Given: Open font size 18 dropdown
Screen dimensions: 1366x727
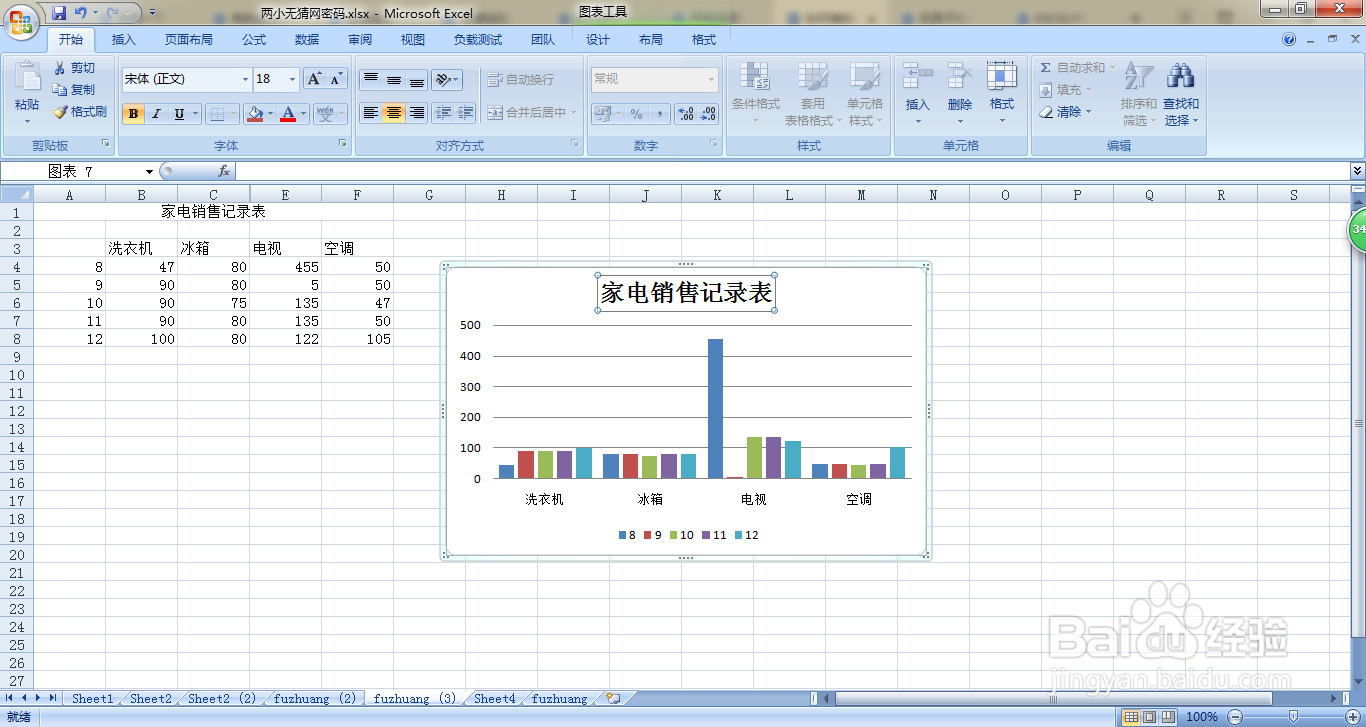Looking at the screenshot, I should [292, 79].
